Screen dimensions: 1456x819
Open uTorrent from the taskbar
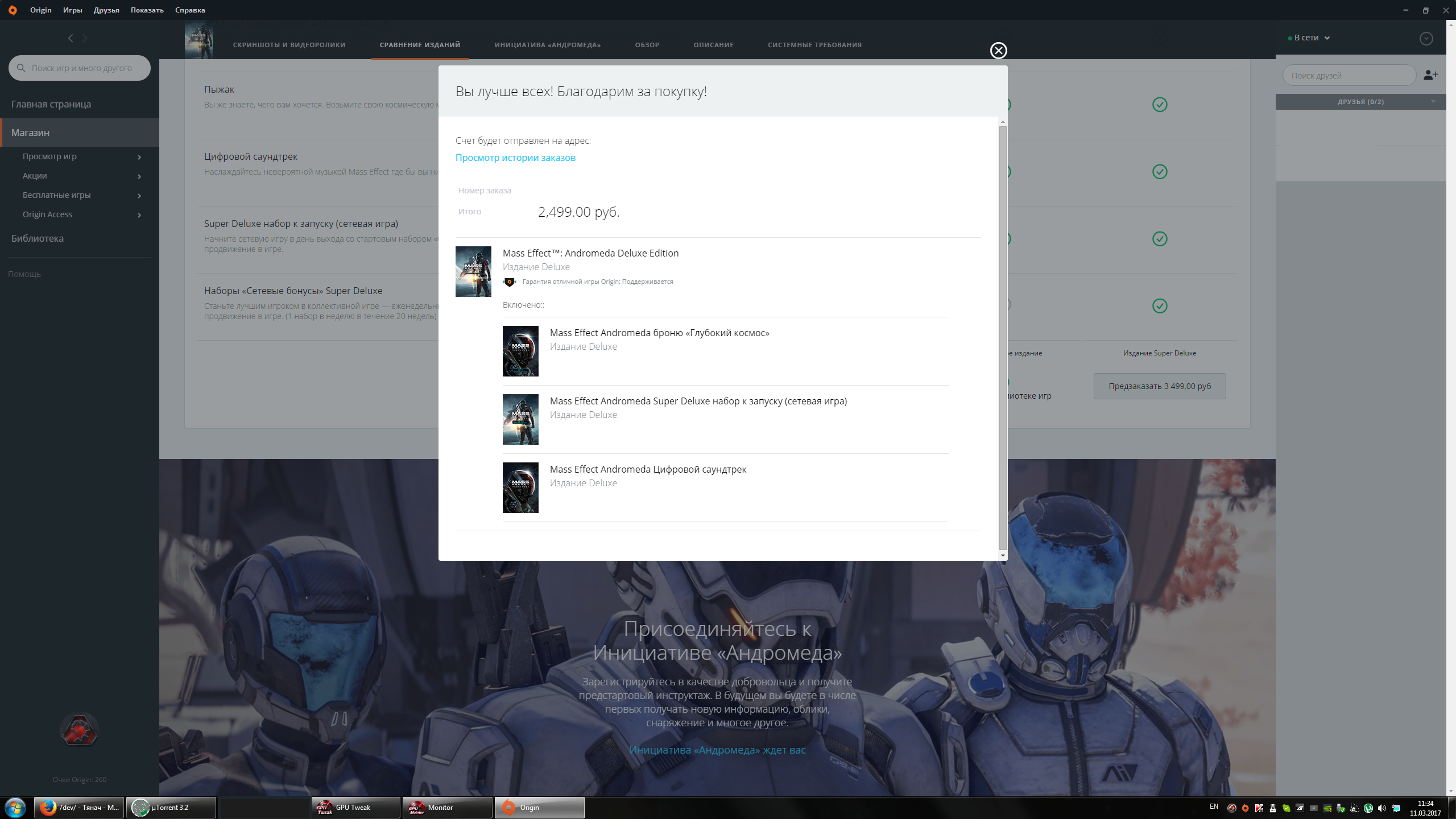(x=171, y=807)
